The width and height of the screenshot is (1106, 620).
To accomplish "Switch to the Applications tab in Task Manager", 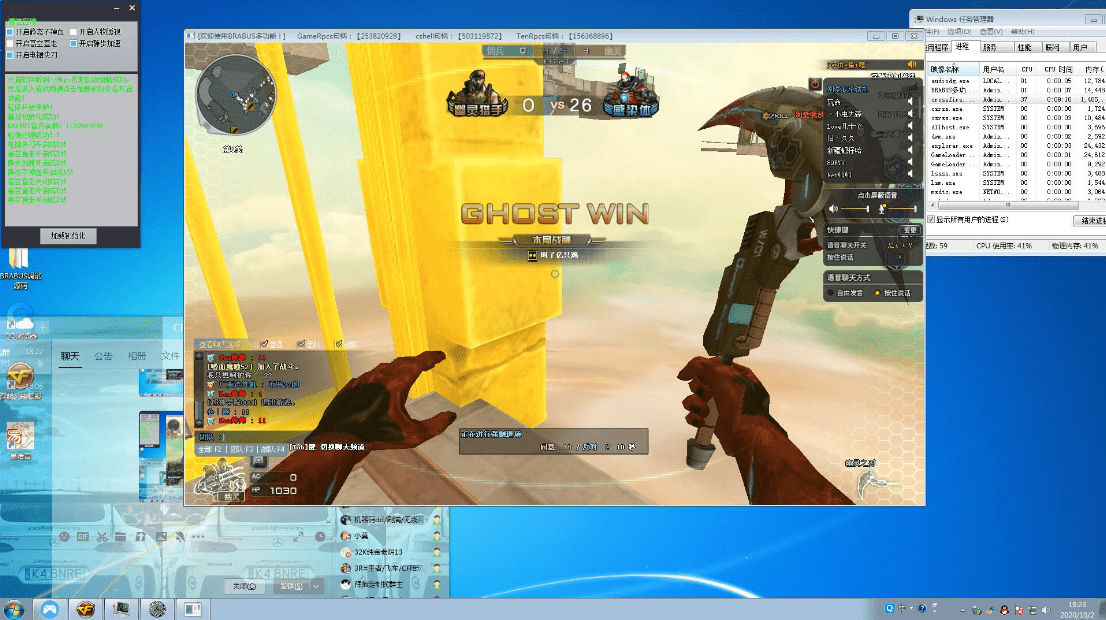I will 937,47.
